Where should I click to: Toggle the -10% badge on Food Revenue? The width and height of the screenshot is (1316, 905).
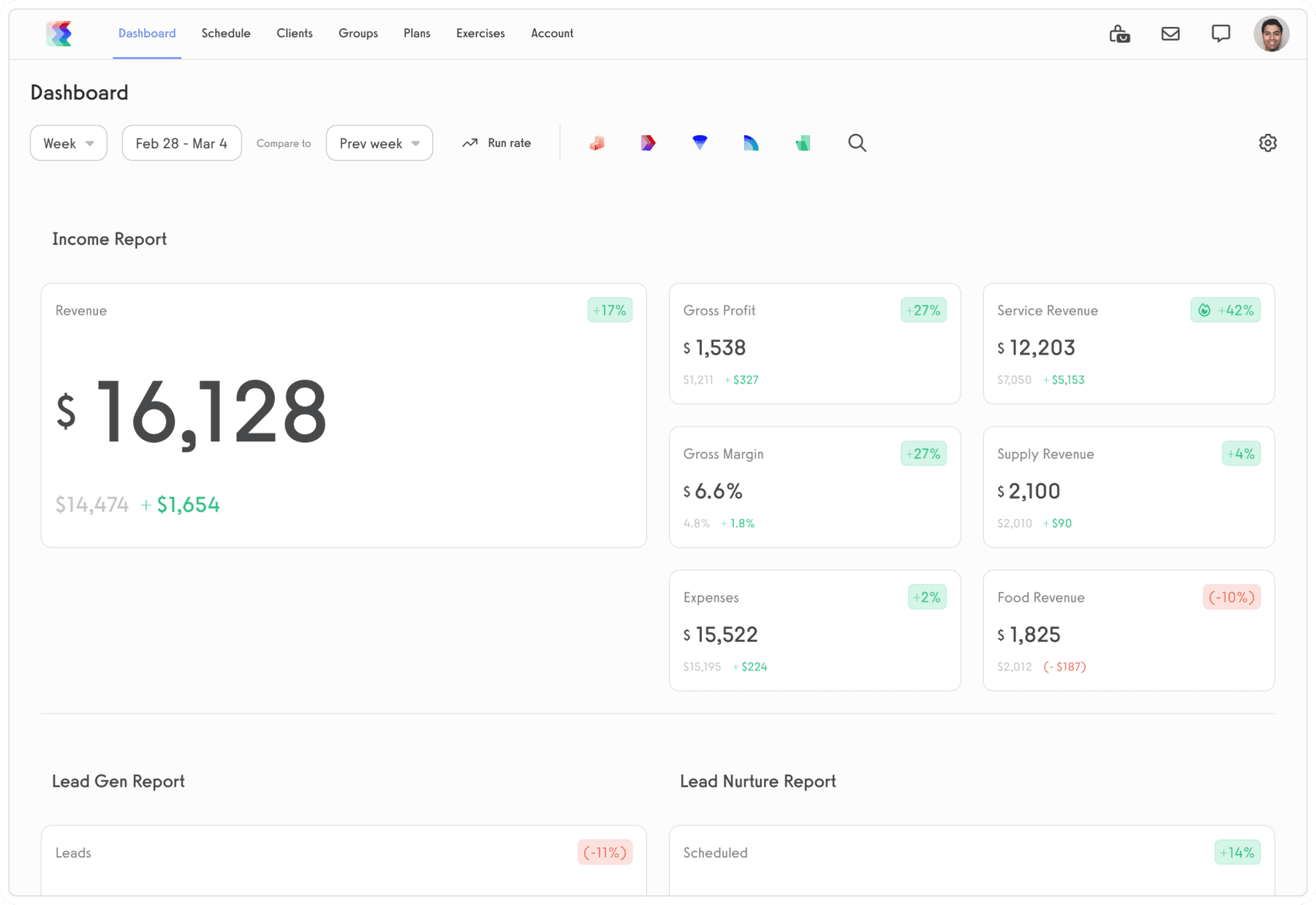point(1232,597)
